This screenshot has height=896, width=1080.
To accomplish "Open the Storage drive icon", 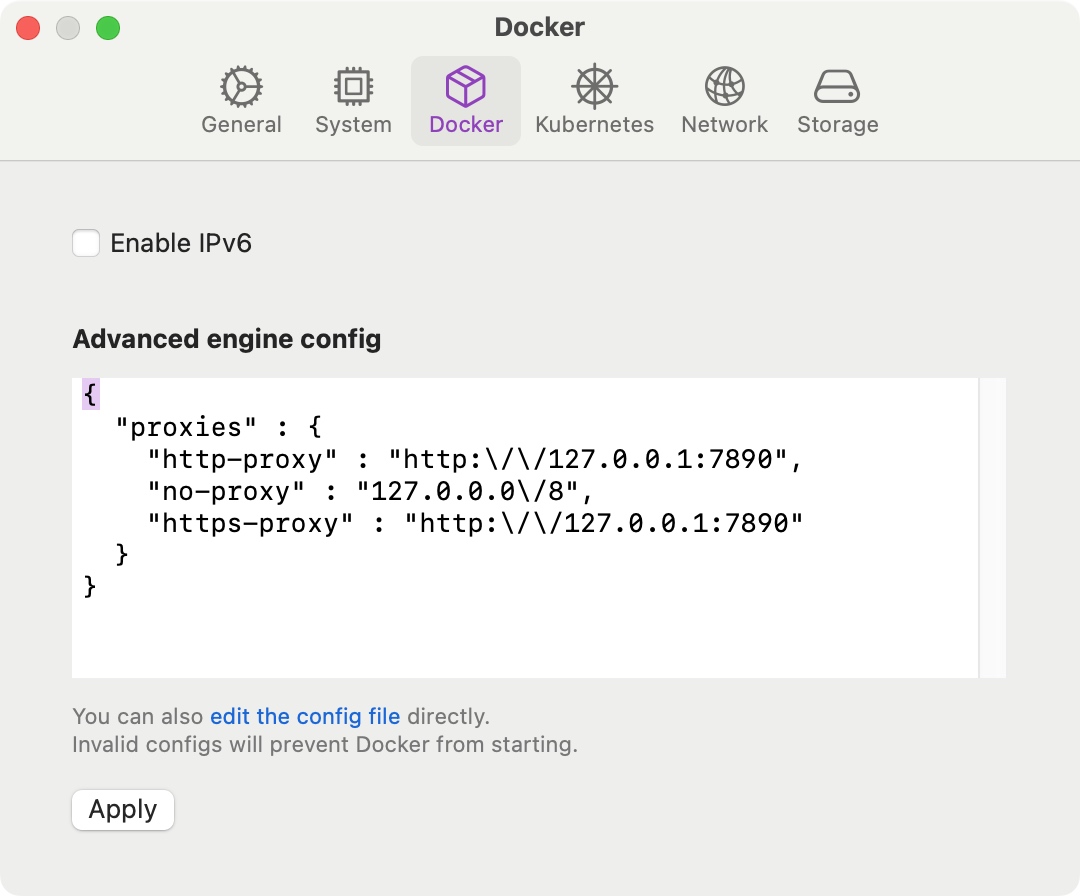I will (x=837, y=100).
